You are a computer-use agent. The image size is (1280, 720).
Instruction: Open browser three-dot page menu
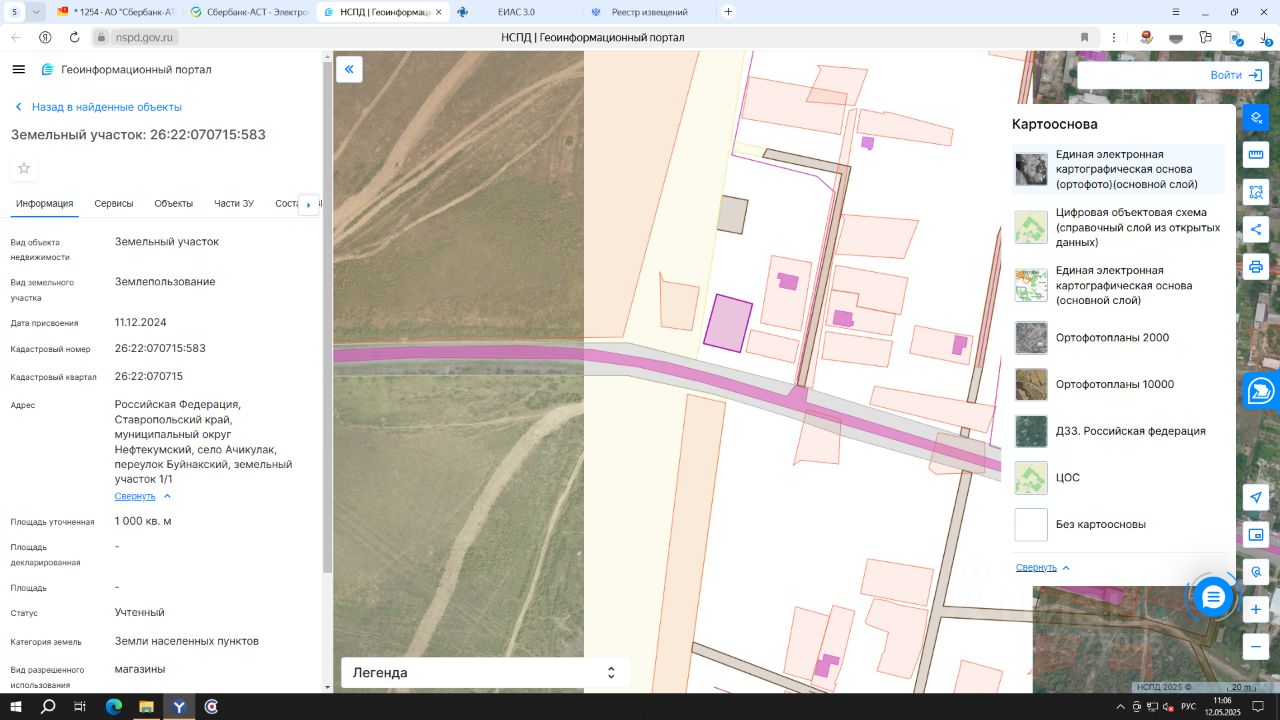(1113, 37)
